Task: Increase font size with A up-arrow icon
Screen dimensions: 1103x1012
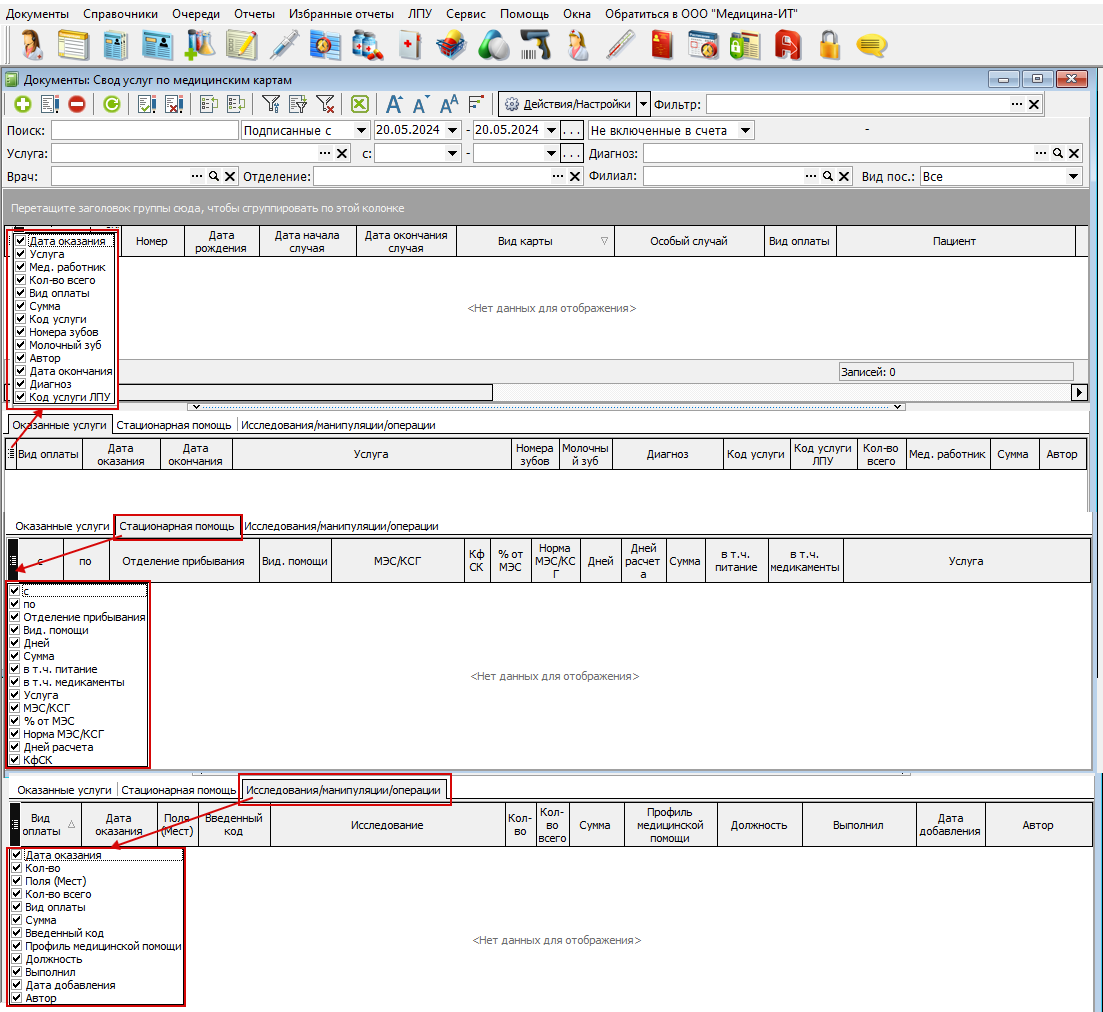Action: (x=394, y=105)
